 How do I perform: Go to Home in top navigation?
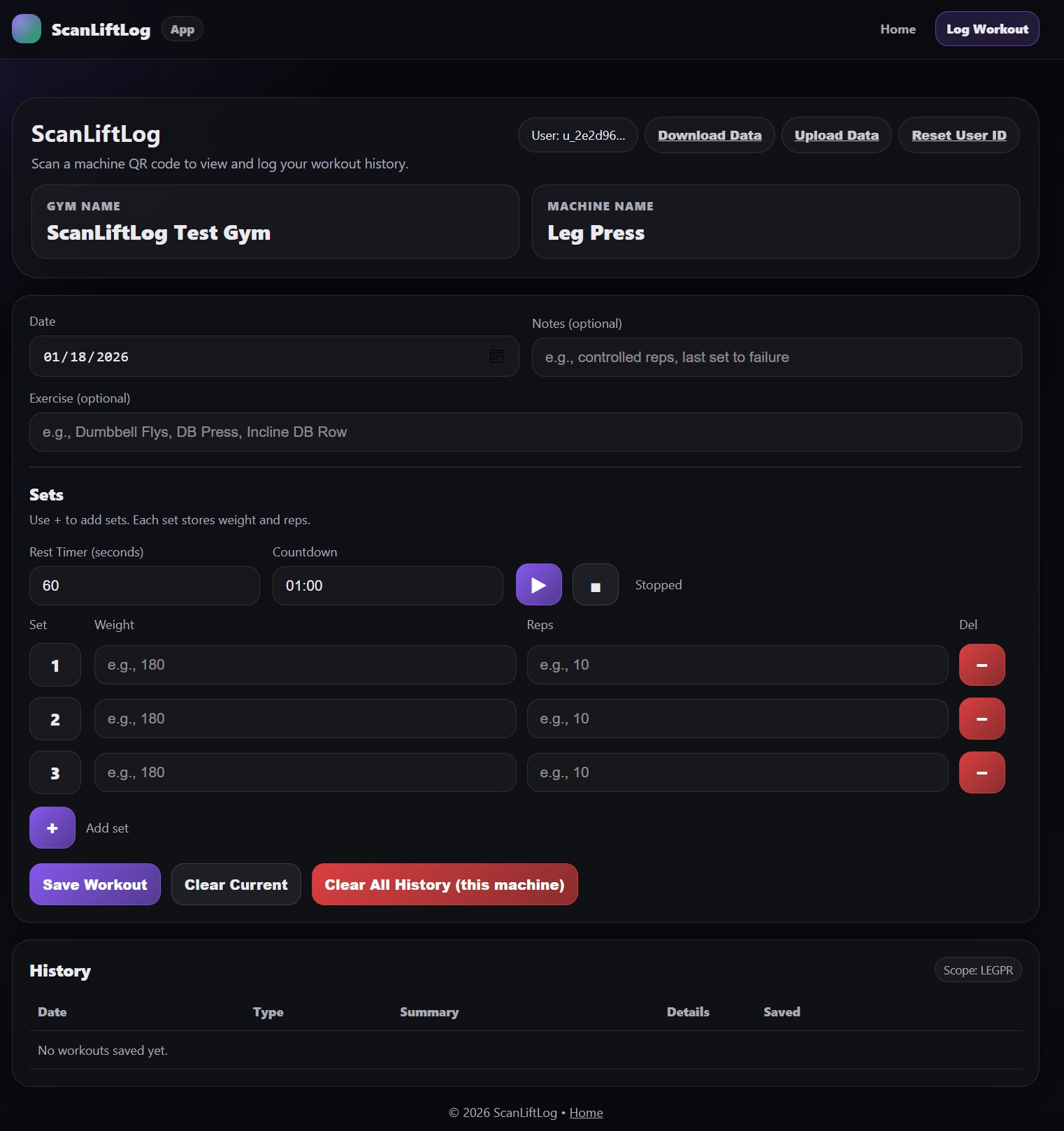[898, 29]
